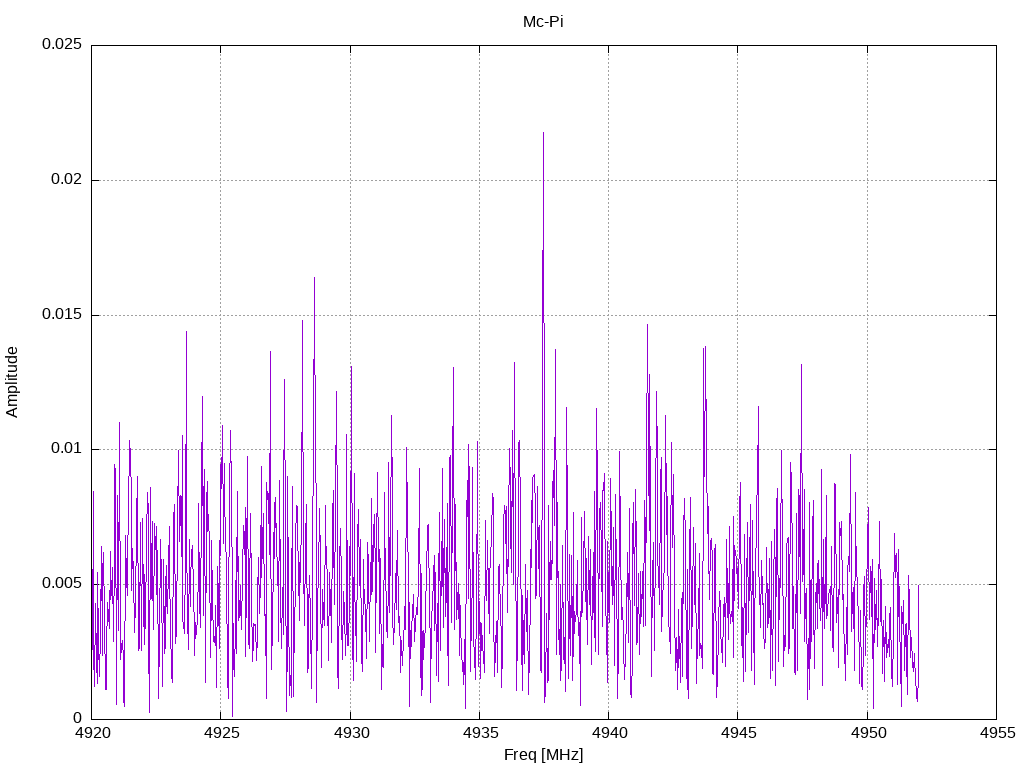Image resolution: width=1024 pixels, height=768 pixels.
Task: Select the 4955 x-axis tick label
Action: coord(996,733)
